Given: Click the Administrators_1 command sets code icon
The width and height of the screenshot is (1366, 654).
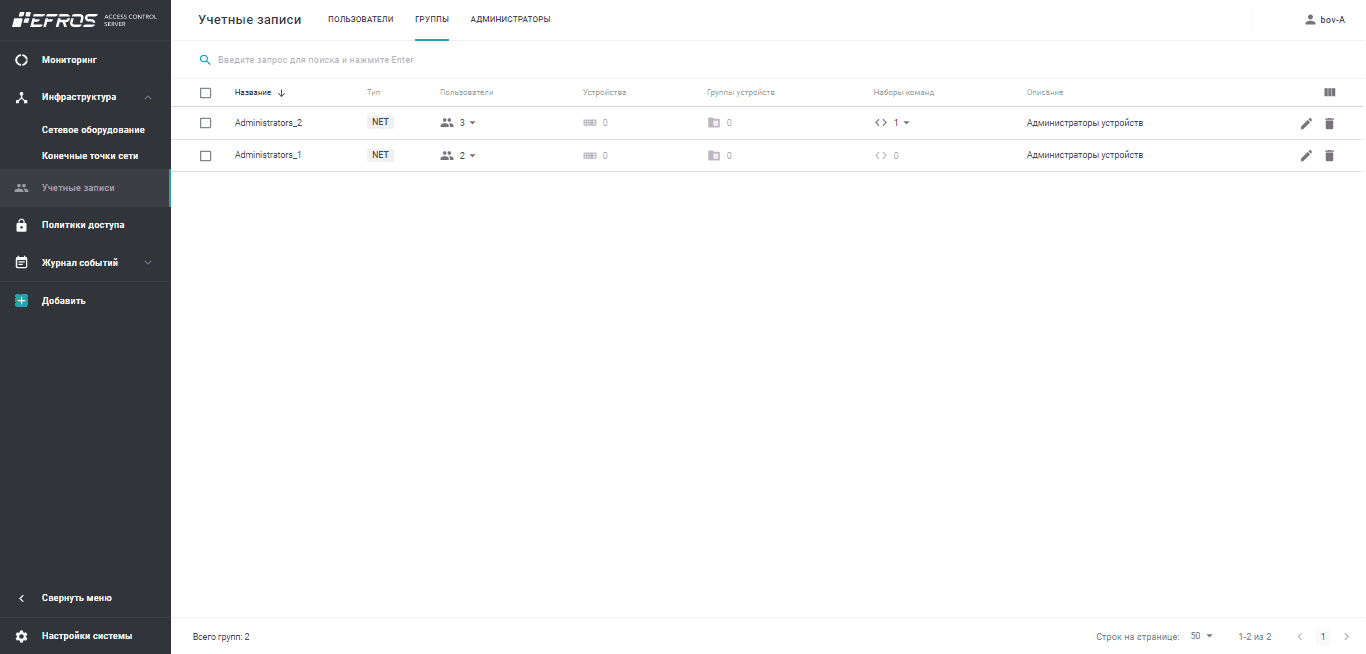Looking at the screenshot, I should [x=881, y=155].
